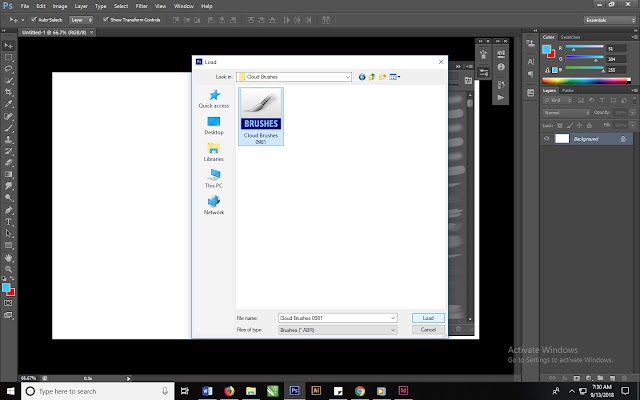Select the Eyedropper tool
The height and width of the screenshot is (400, 640).
tap(9, 104)
